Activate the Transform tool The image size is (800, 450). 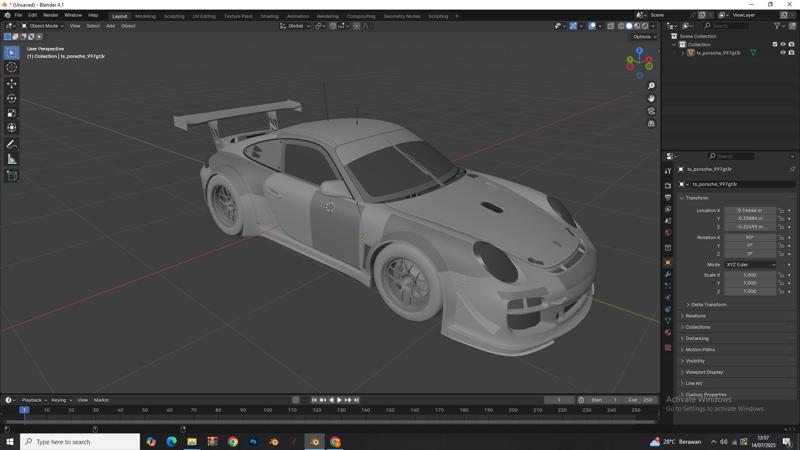coord(11,128)
